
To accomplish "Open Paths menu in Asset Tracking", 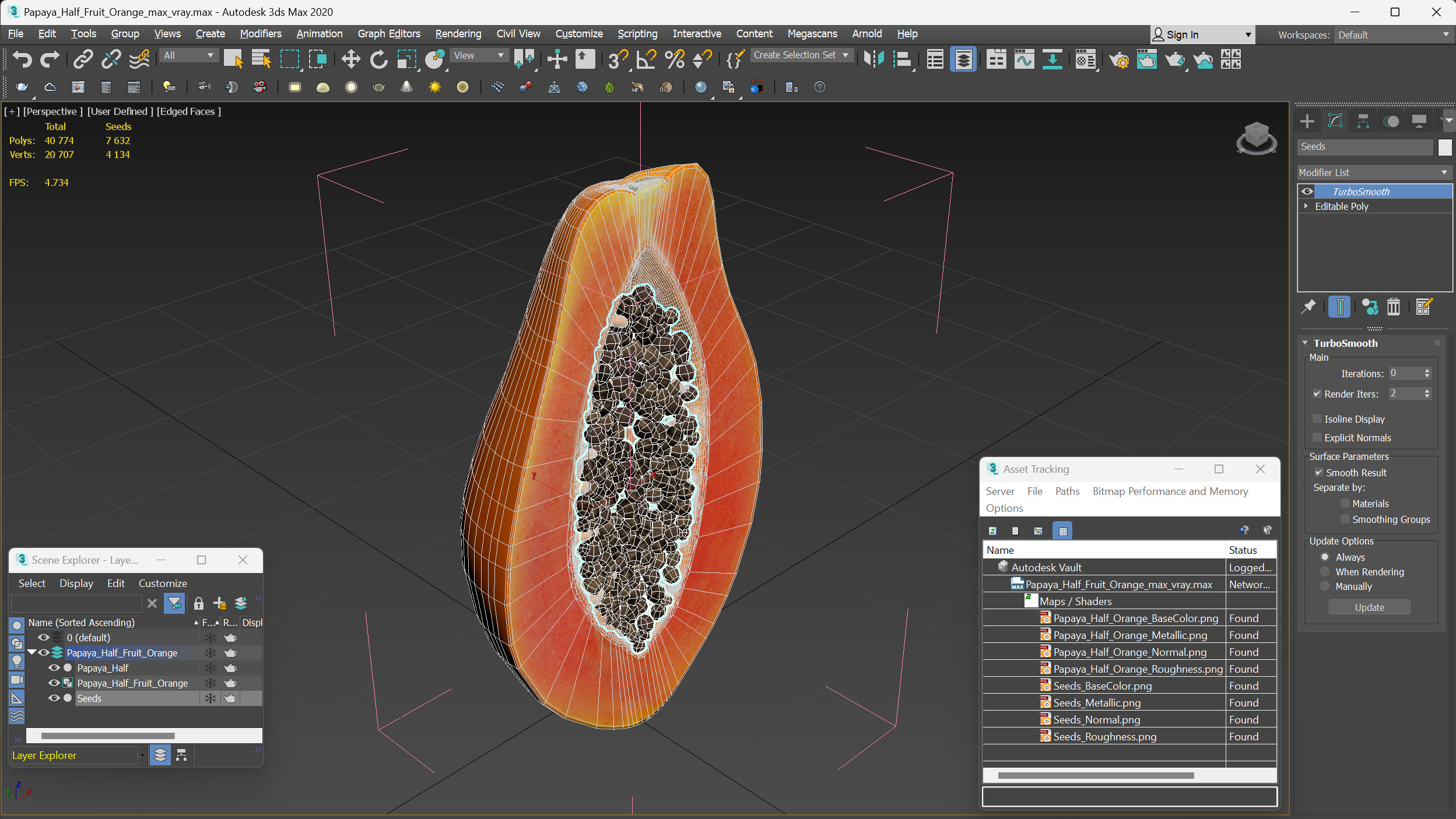I will (1067, 491).
